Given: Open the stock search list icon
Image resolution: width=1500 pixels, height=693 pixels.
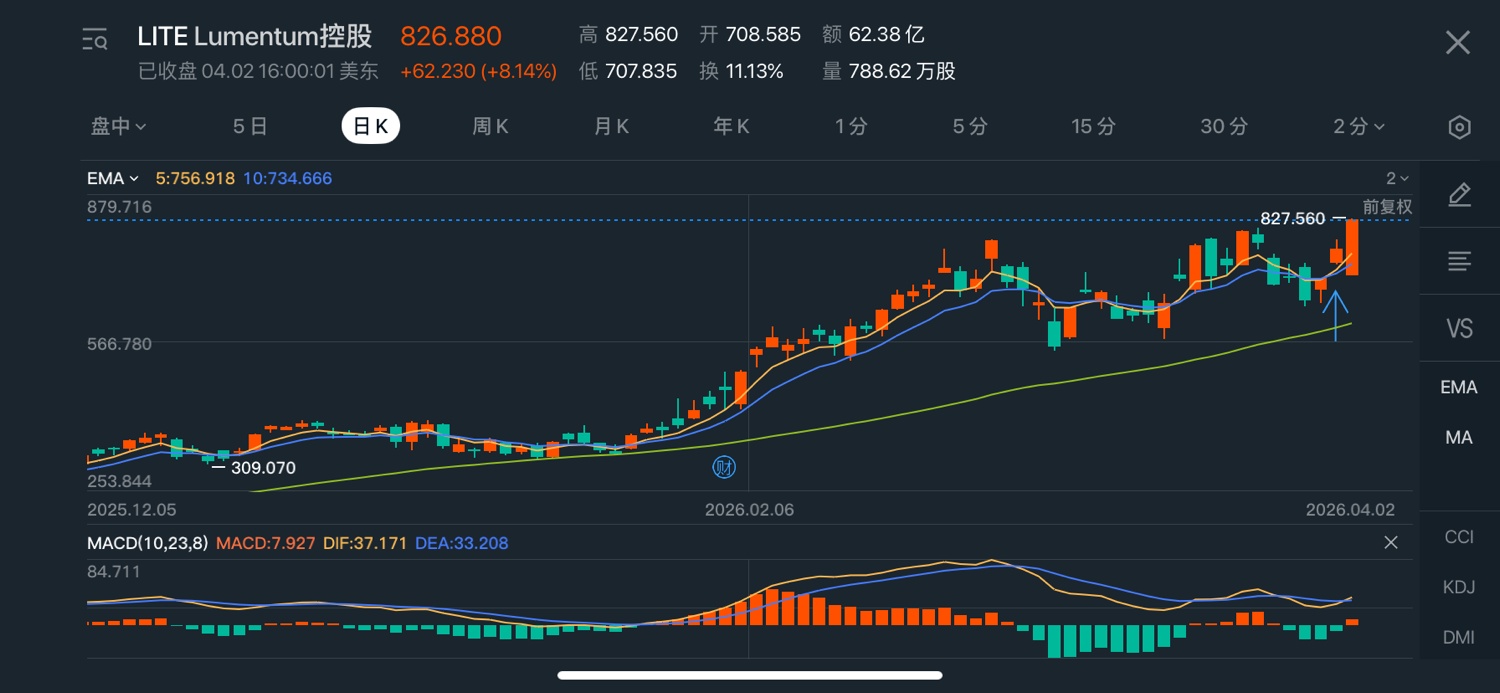Looking at the screenshot, I should [x=95, y=40].
